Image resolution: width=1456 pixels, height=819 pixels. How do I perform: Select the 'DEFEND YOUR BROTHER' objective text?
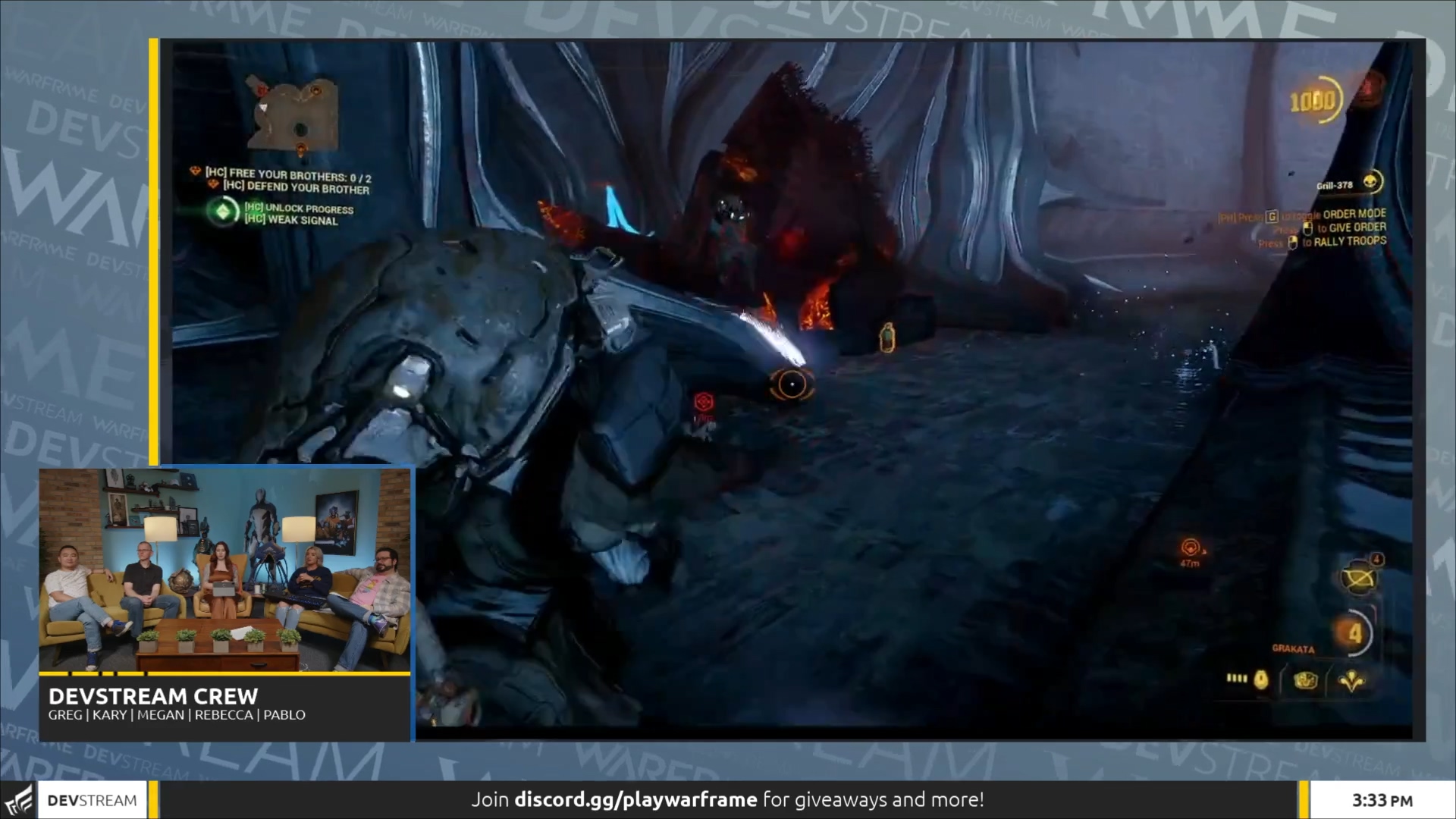pyautogui.click(x=297, y=187)
